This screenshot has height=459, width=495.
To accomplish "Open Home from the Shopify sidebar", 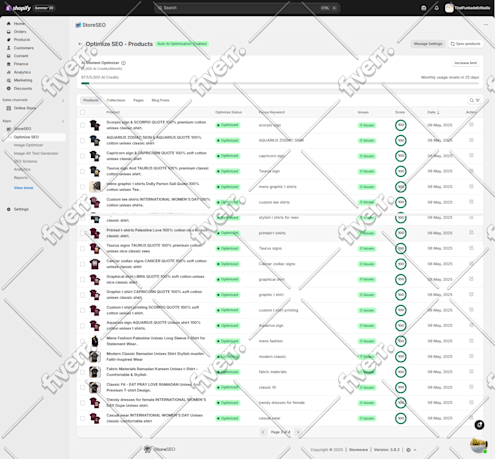I will click(x=19, y=24).
